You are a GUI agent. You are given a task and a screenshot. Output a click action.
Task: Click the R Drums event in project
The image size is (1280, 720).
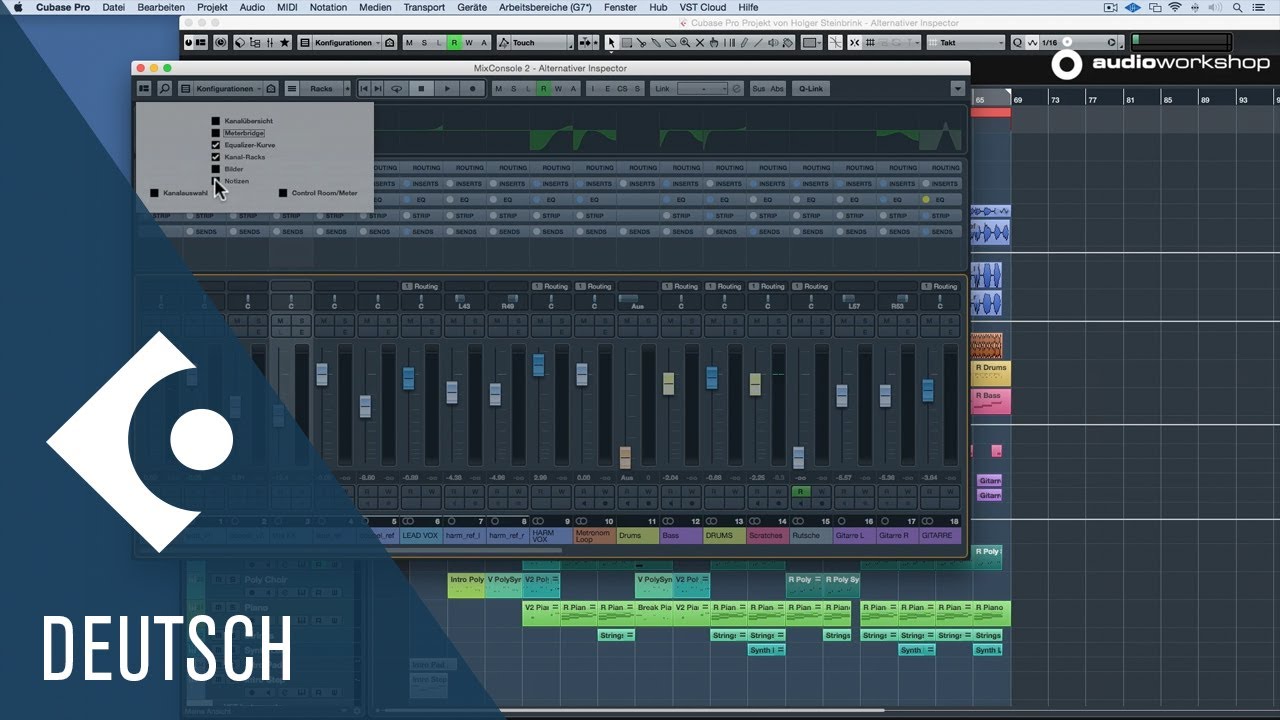[x=992, y=373]
